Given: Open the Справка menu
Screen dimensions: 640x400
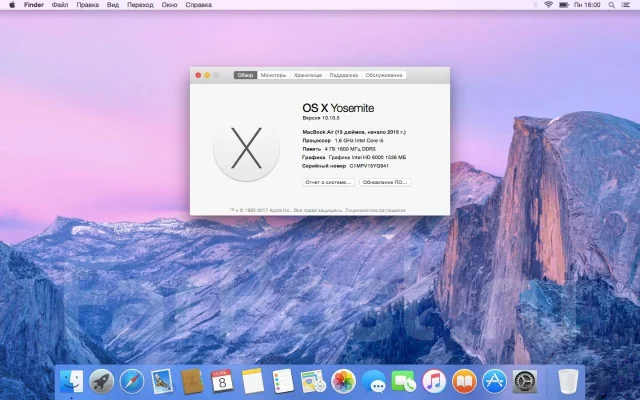Looking at the screenshot, I should (x=198, y=5).
